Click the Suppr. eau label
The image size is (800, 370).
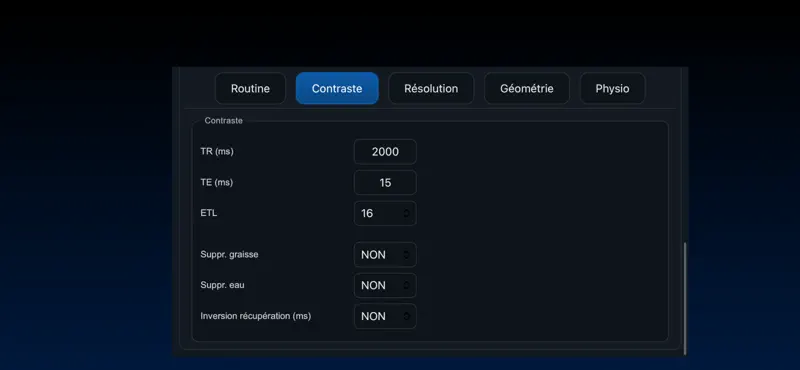(222, 285)
